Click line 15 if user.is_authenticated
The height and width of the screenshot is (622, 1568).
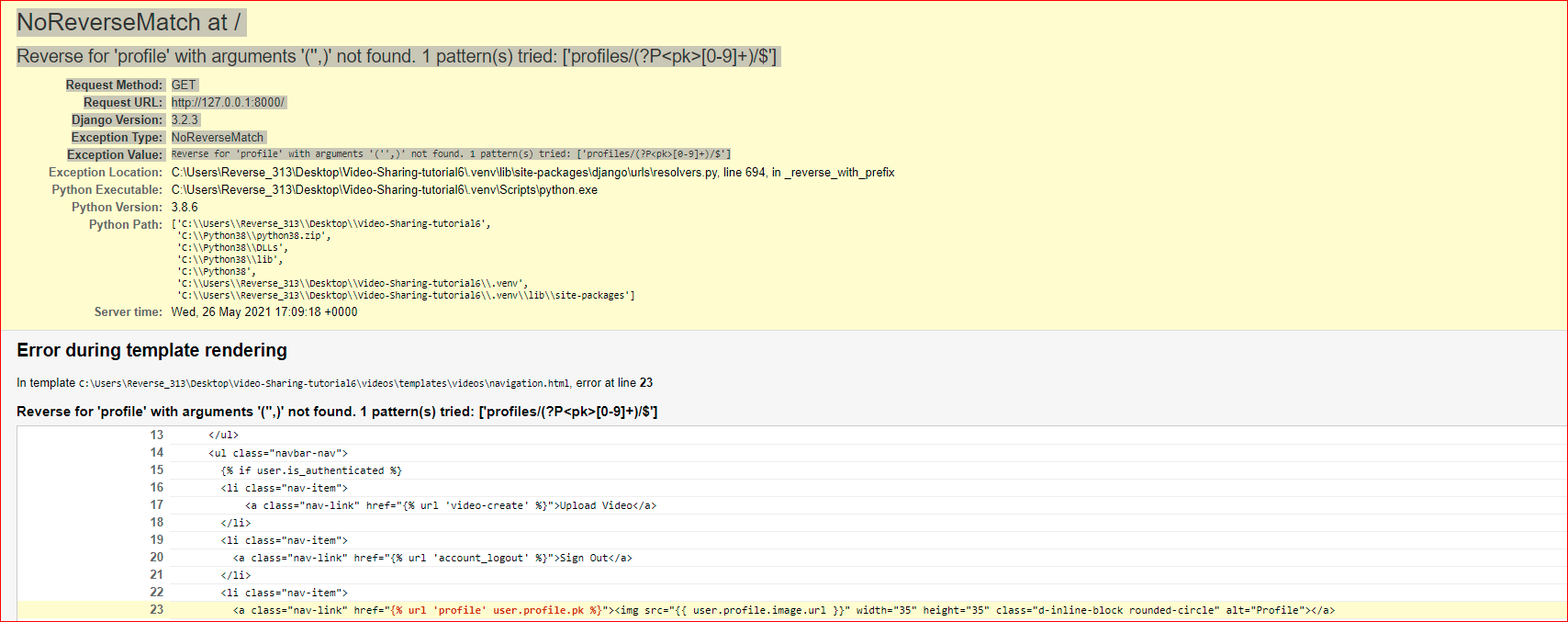click(311, 470)
